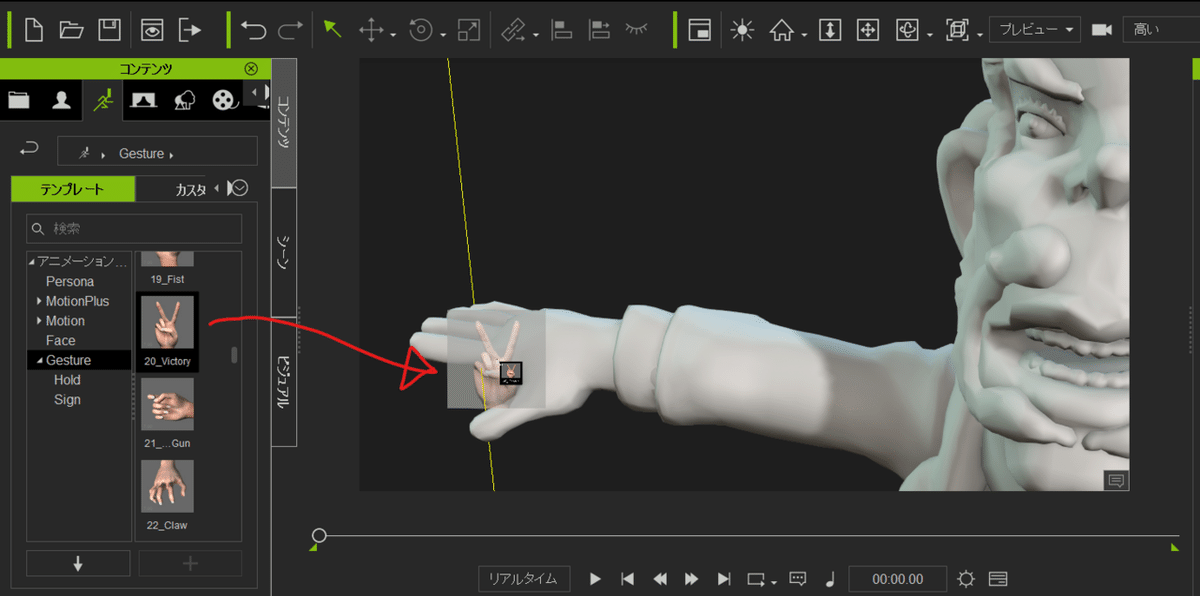Expand the Motion tree node
1200x596 pixels.
tap(39, 321)
